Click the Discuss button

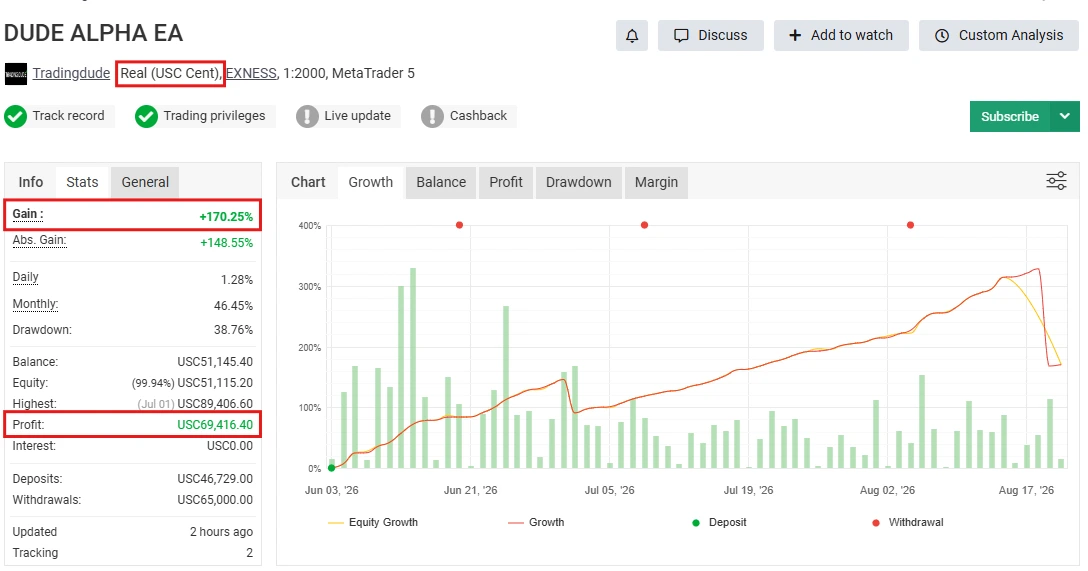point(711,35)
